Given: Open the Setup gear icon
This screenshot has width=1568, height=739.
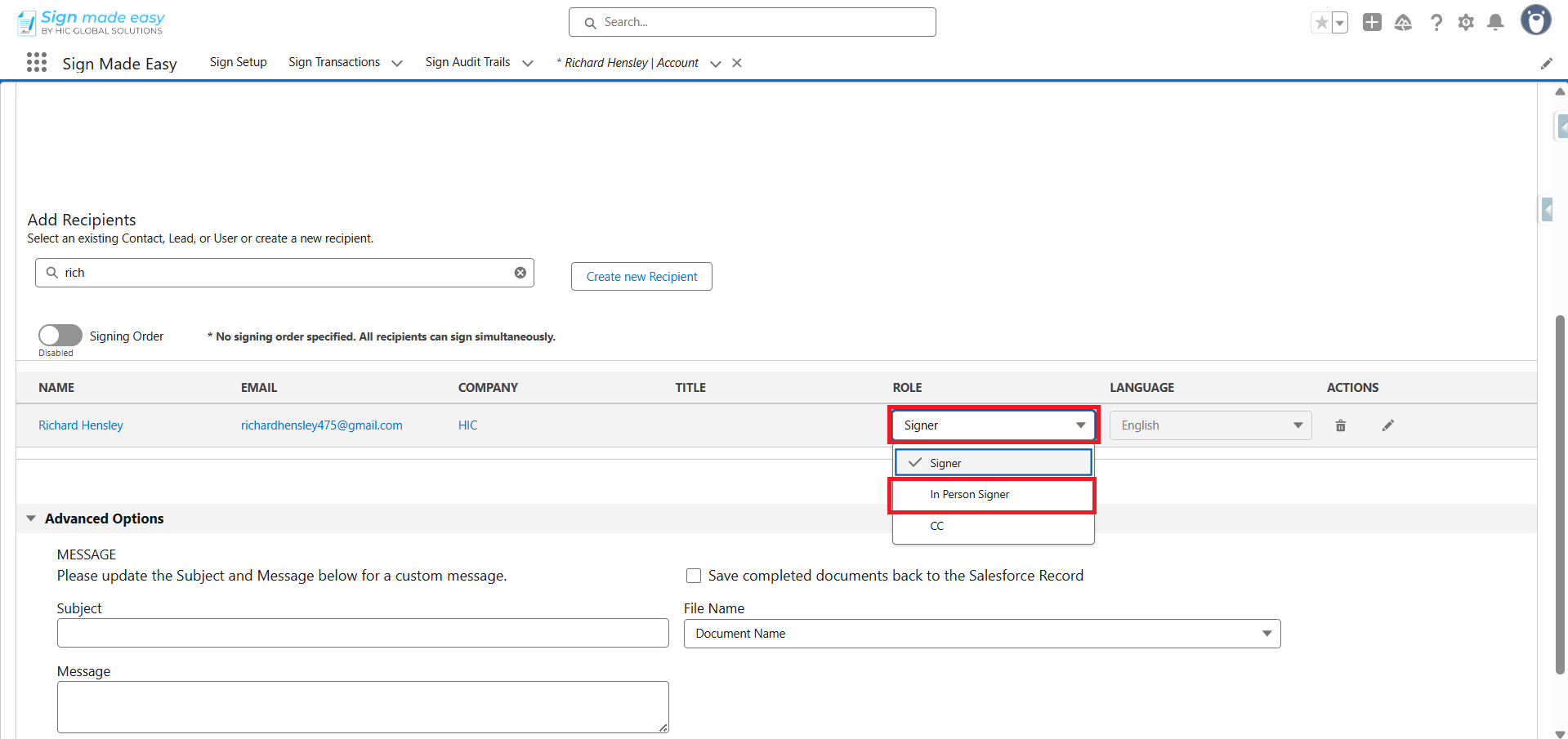Looking at the screenshot, I should coord(1466,23).
